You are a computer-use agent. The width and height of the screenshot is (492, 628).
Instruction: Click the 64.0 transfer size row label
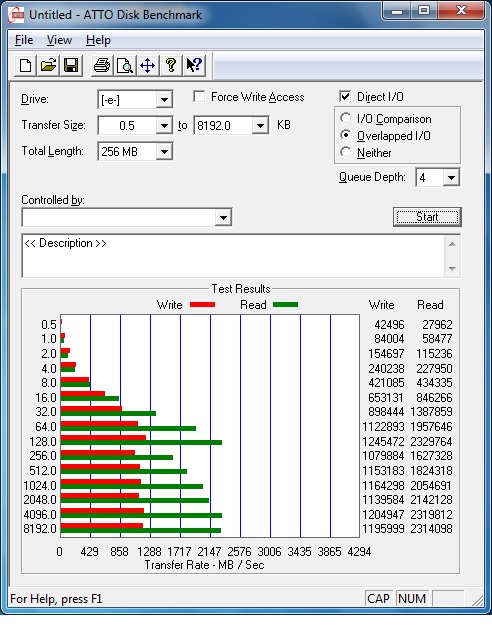click(46, 427)
